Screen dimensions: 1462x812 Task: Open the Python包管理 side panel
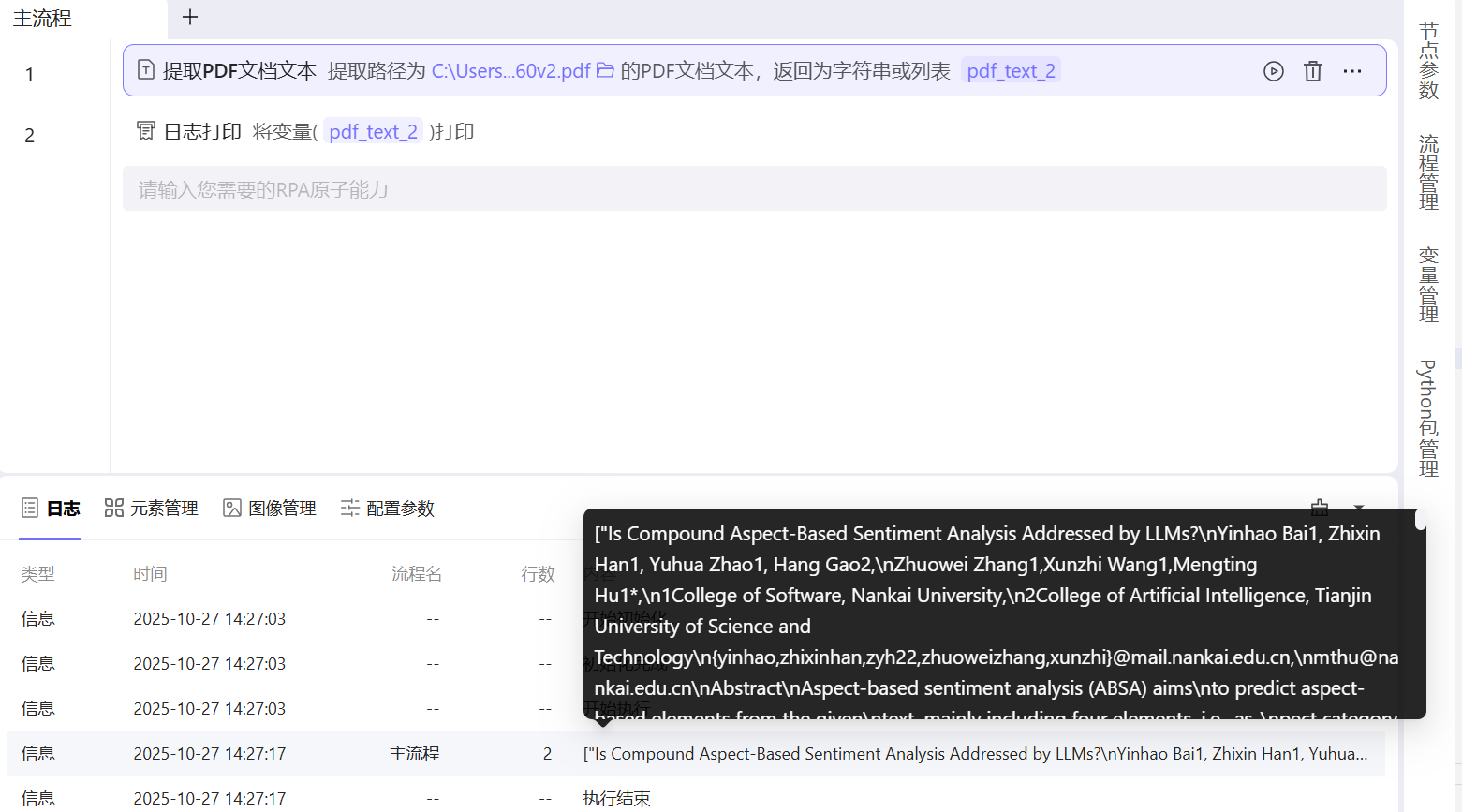pyautogui.click(x=1428, y=418)
